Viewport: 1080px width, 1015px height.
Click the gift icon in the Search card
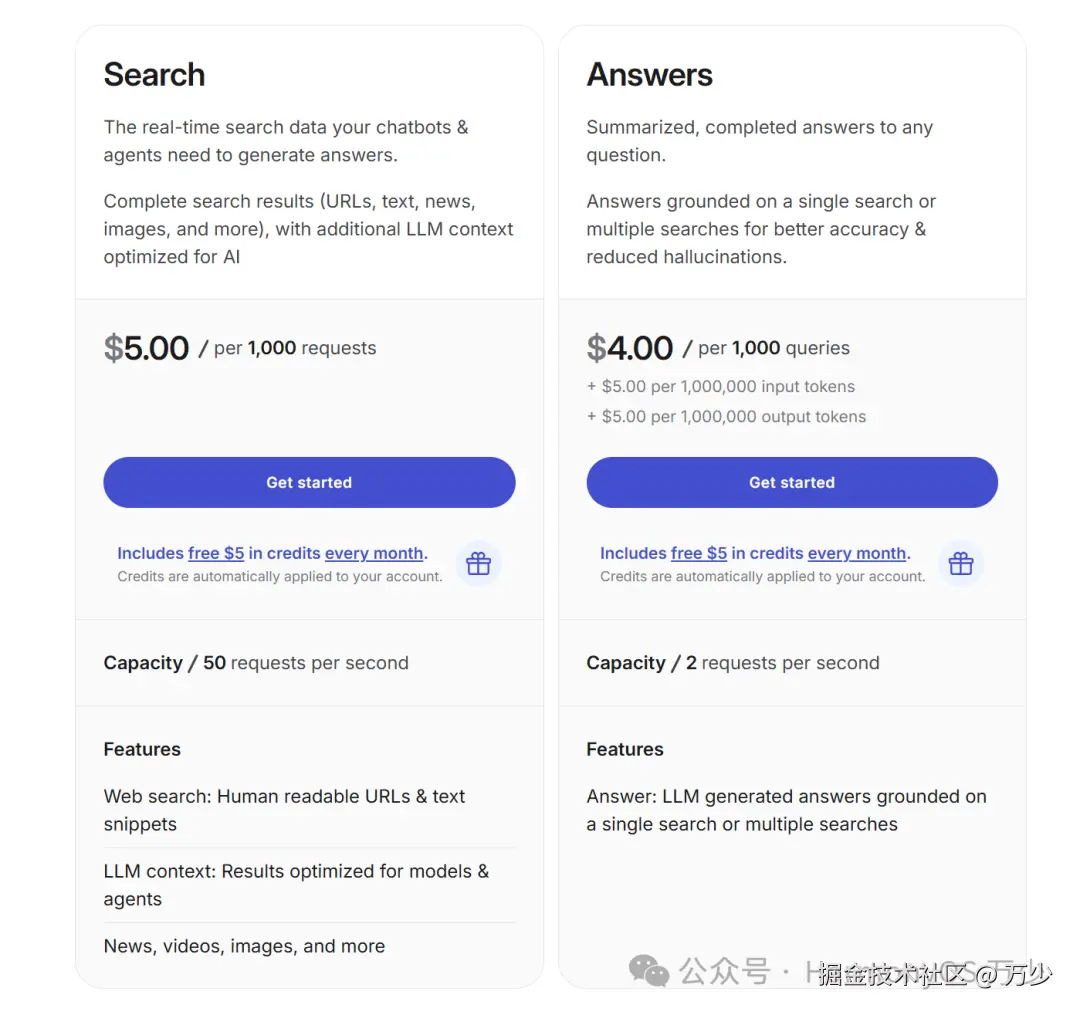(x=479, y=564)
